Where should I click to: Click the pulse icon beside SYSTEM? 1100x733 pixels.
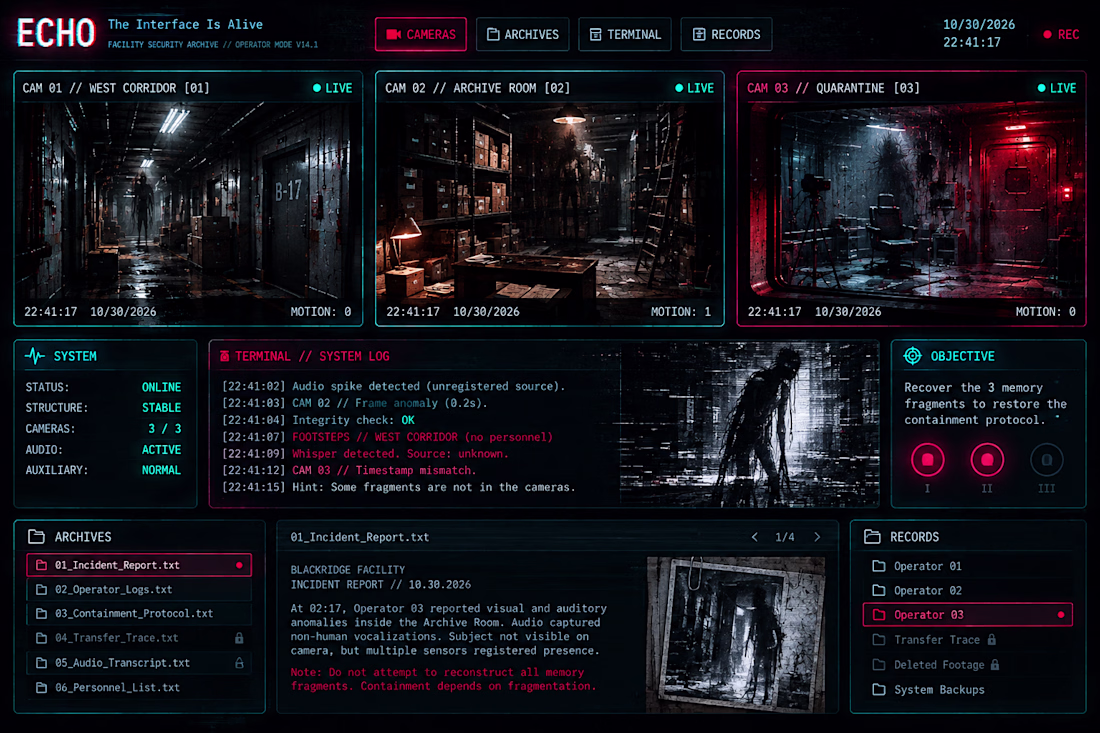pyautogui.click(x=34, y=356)
